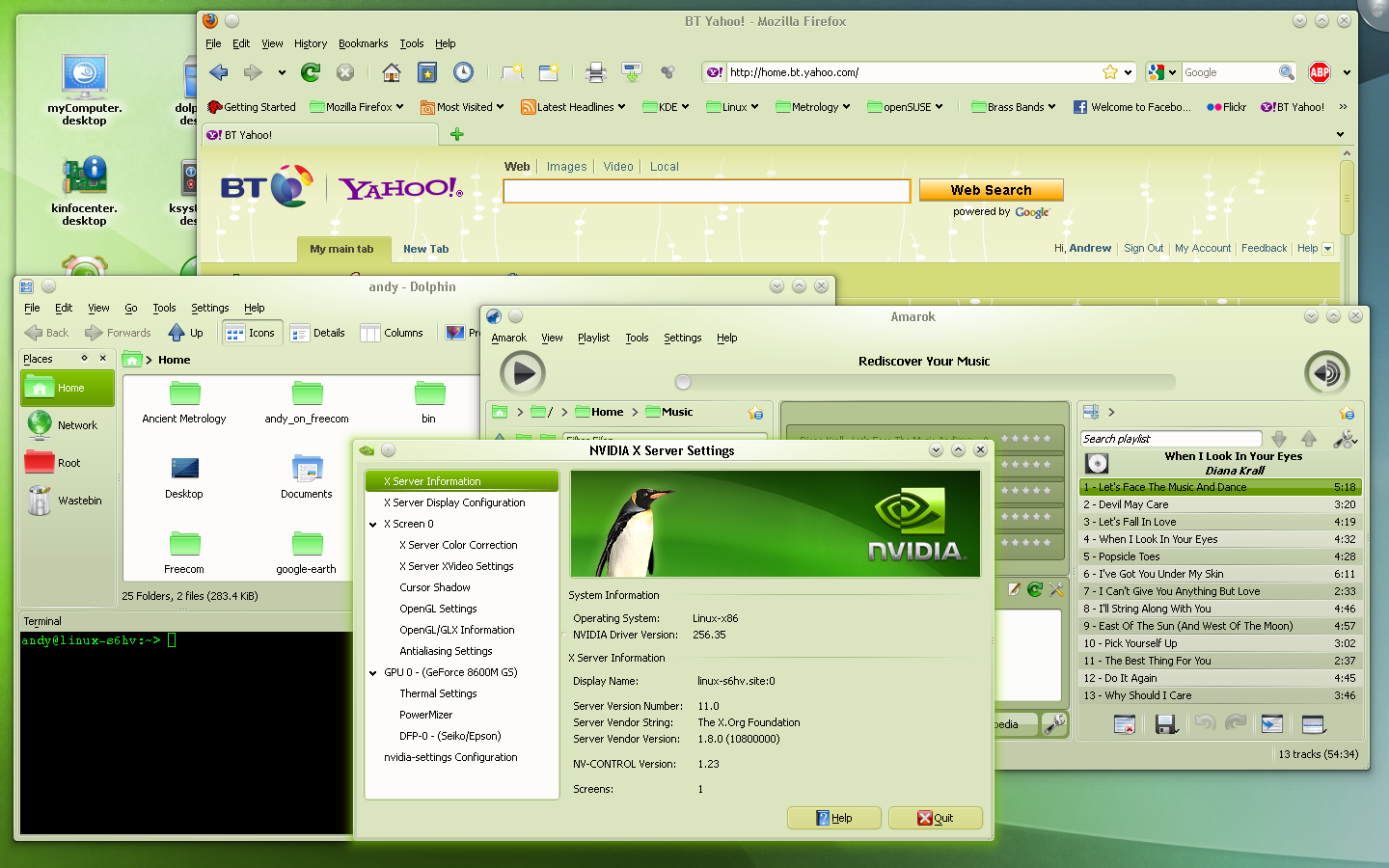Open My Account link on Yahoo

point(1203,248)
